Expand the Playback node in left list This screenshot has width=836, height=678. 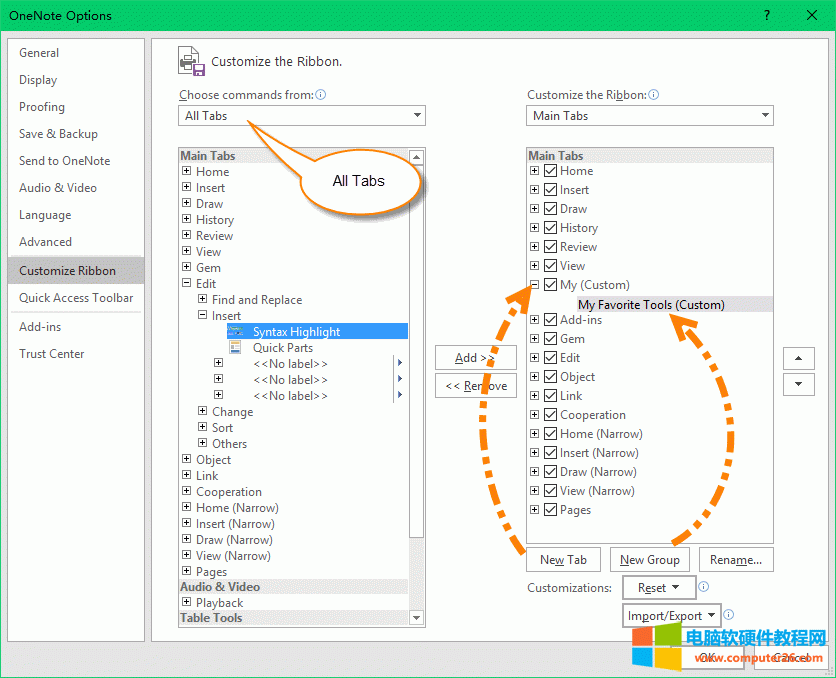[x=187, y=603]
